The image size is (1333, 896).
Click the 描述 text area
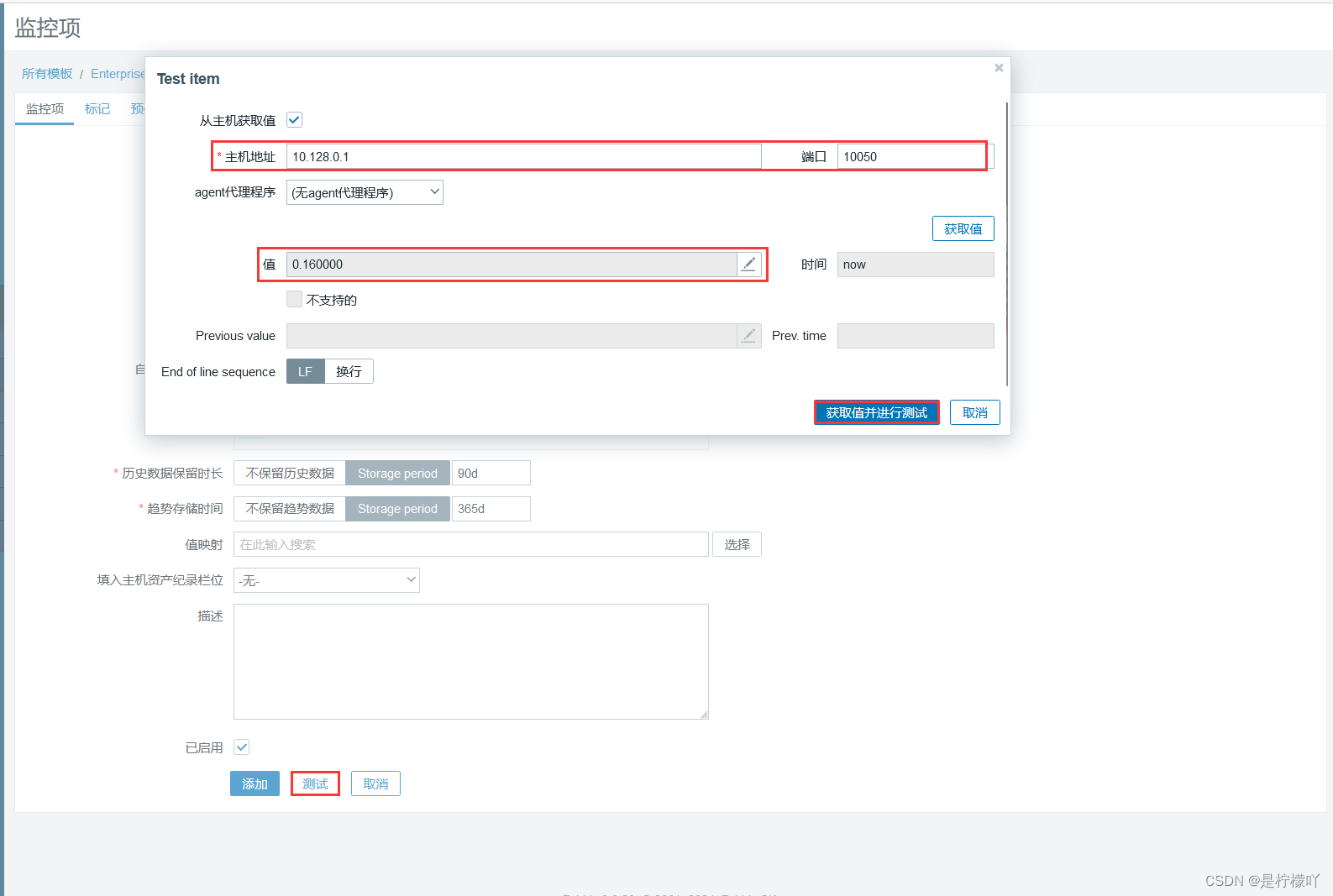click(x=471, y=662)
